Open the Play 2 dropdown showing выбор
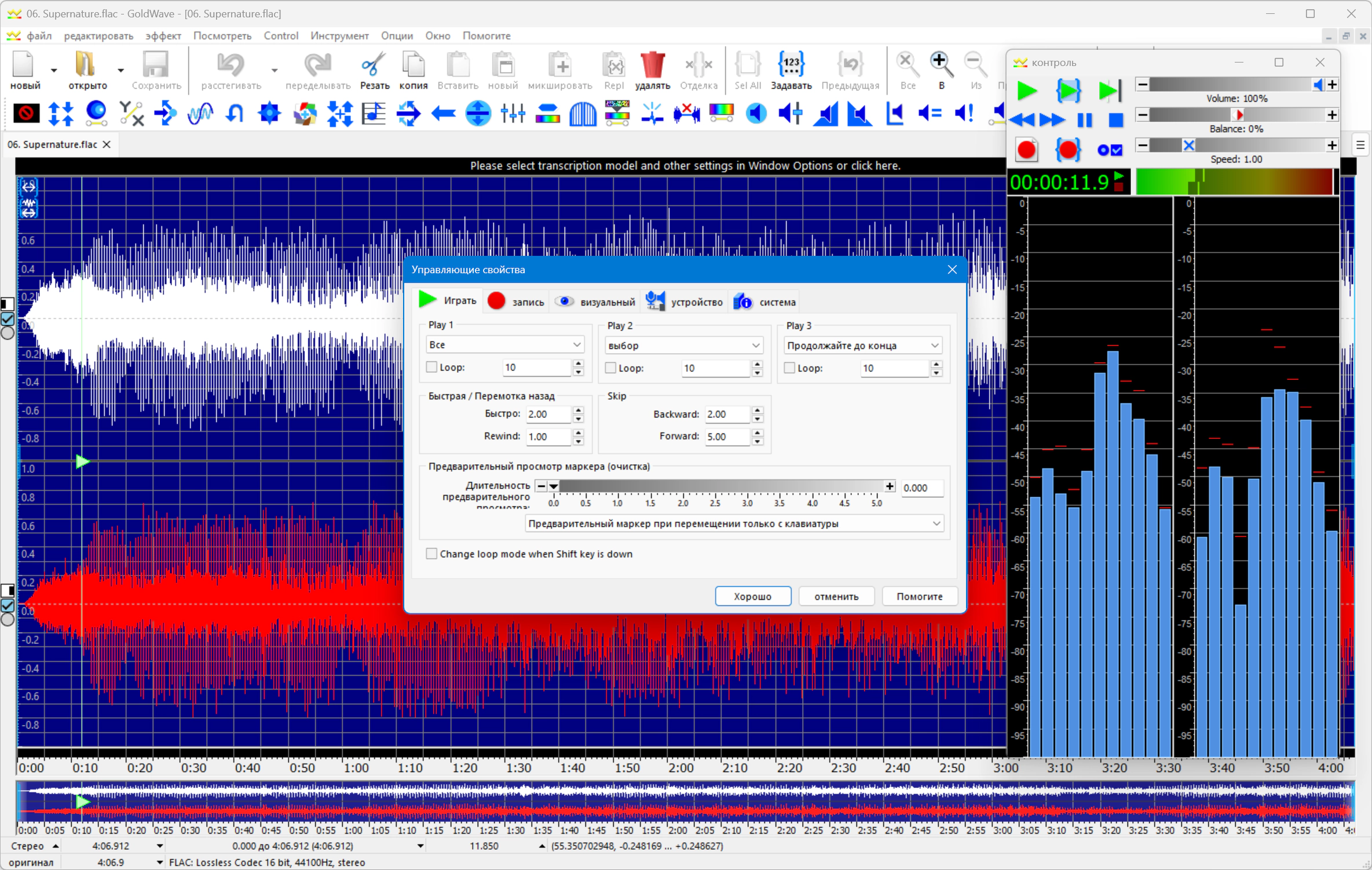 pos(683,346)
